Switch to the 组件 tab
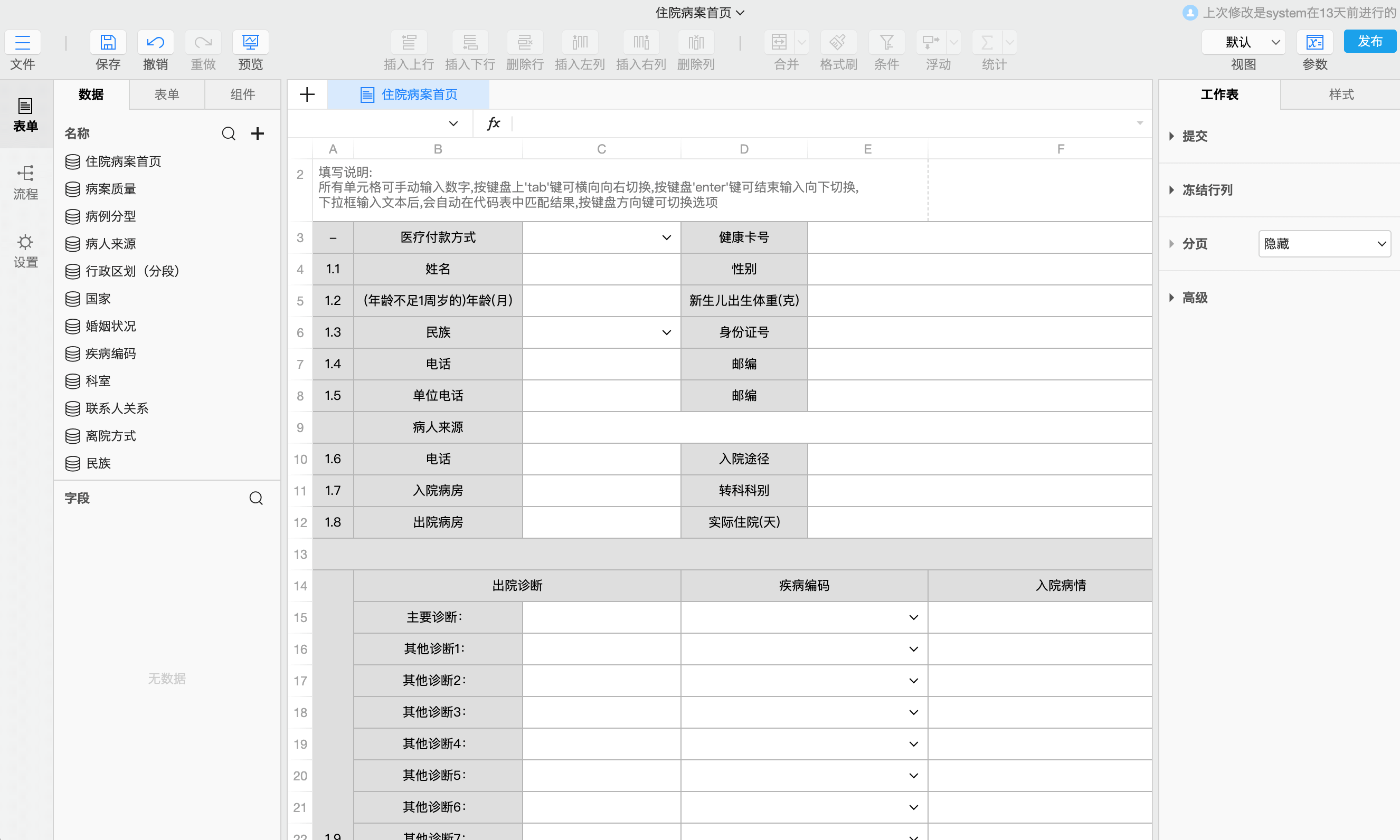Screen dimensions: 1400x840 coord(242,94)
